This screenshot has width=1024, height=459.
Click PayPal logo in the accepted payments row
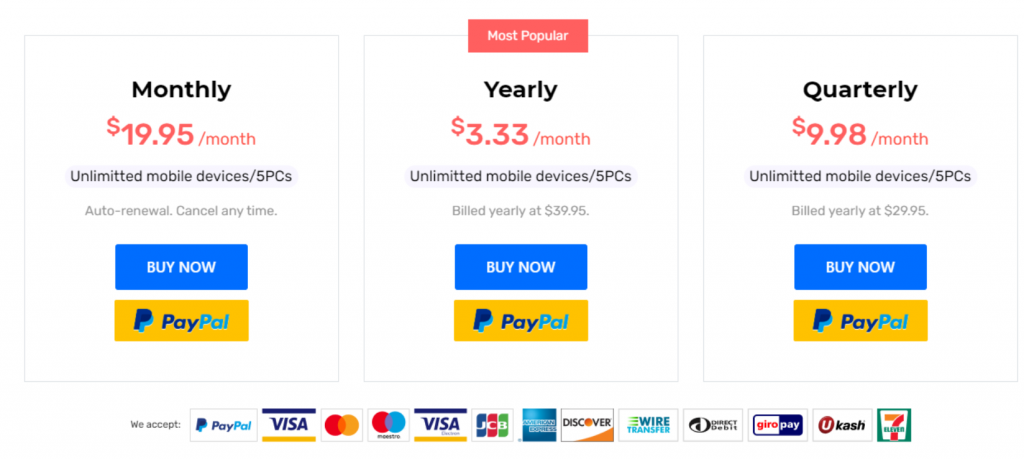click(x=224, y=425)
